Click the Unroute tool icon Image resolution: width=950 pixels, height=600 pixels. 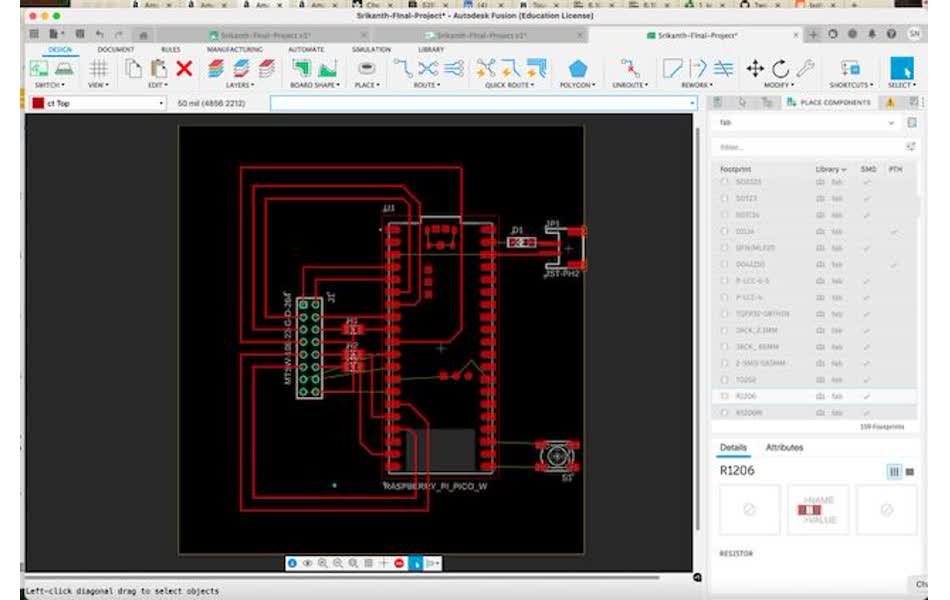[630, 69]
